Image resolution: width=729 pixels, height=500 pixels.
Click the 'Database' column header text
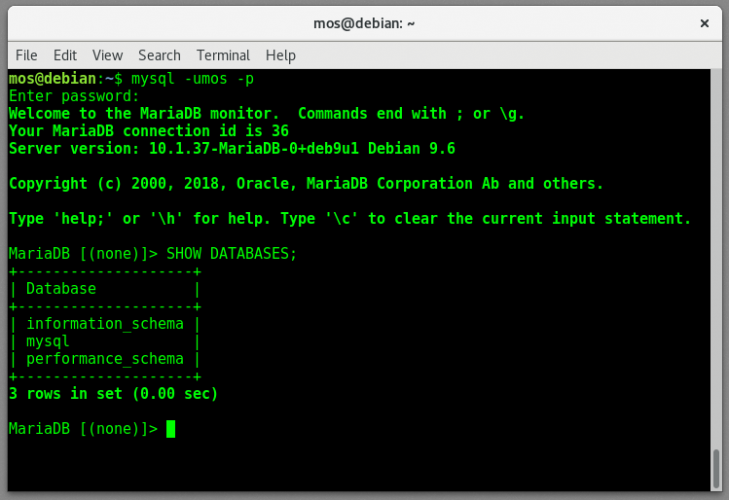61,289
